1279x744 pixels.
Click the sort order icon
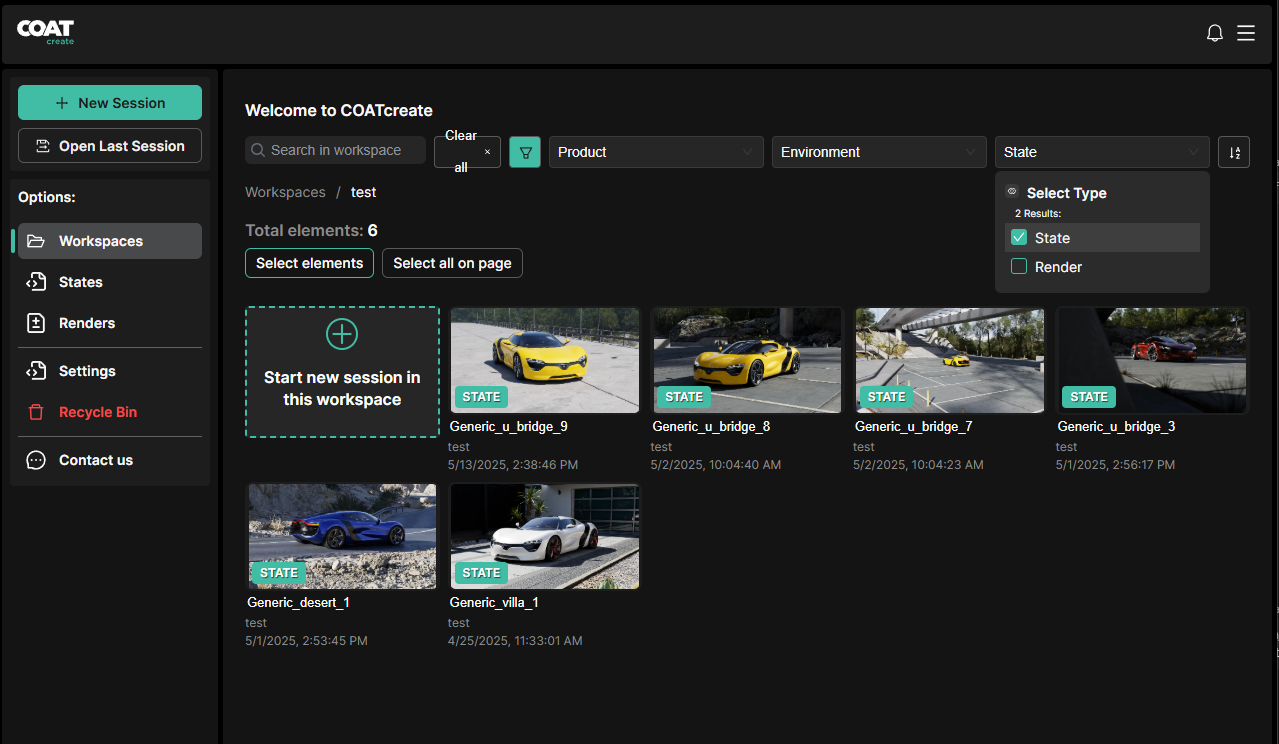pyautogui.click(x=1234, y=152)
